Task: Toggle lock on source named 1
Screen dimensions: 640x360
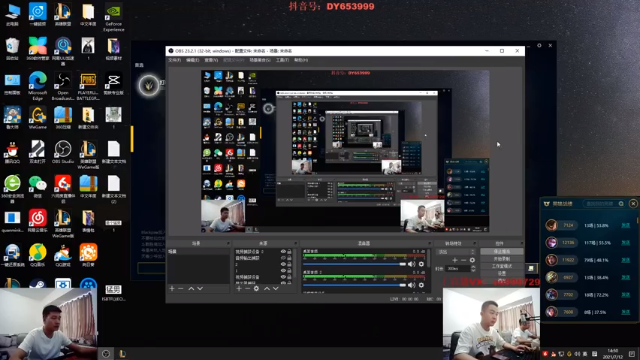Action: click(x=289, y=271)
